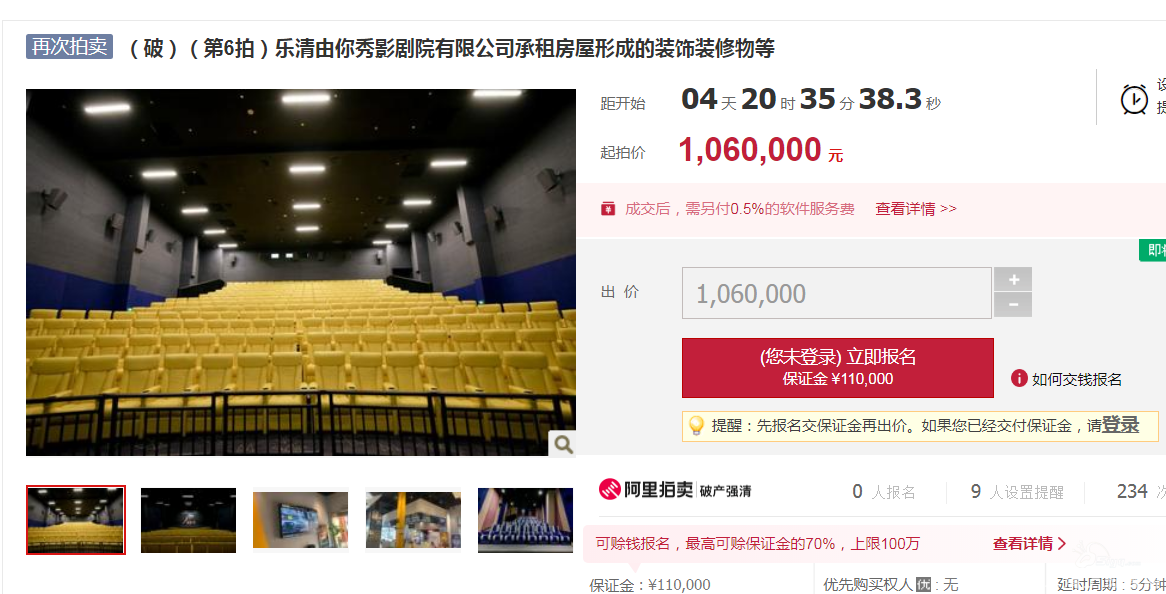Click the red info icon beside 如何交钱报名
The height and width of the screenshot is (594, 1166).
coord(1019,378)
